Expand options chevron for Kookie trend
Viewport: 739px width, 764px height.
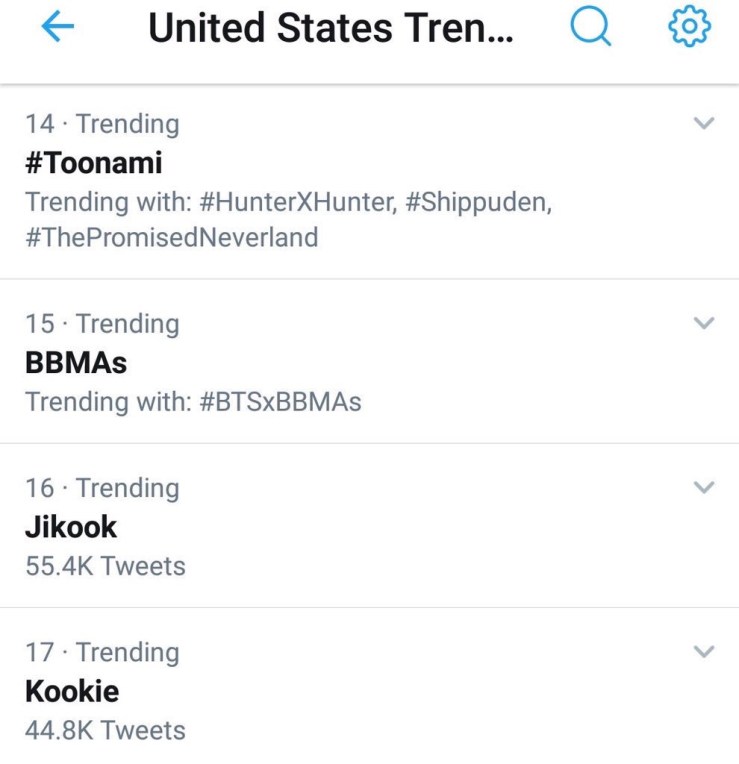(x=704, y=652)
